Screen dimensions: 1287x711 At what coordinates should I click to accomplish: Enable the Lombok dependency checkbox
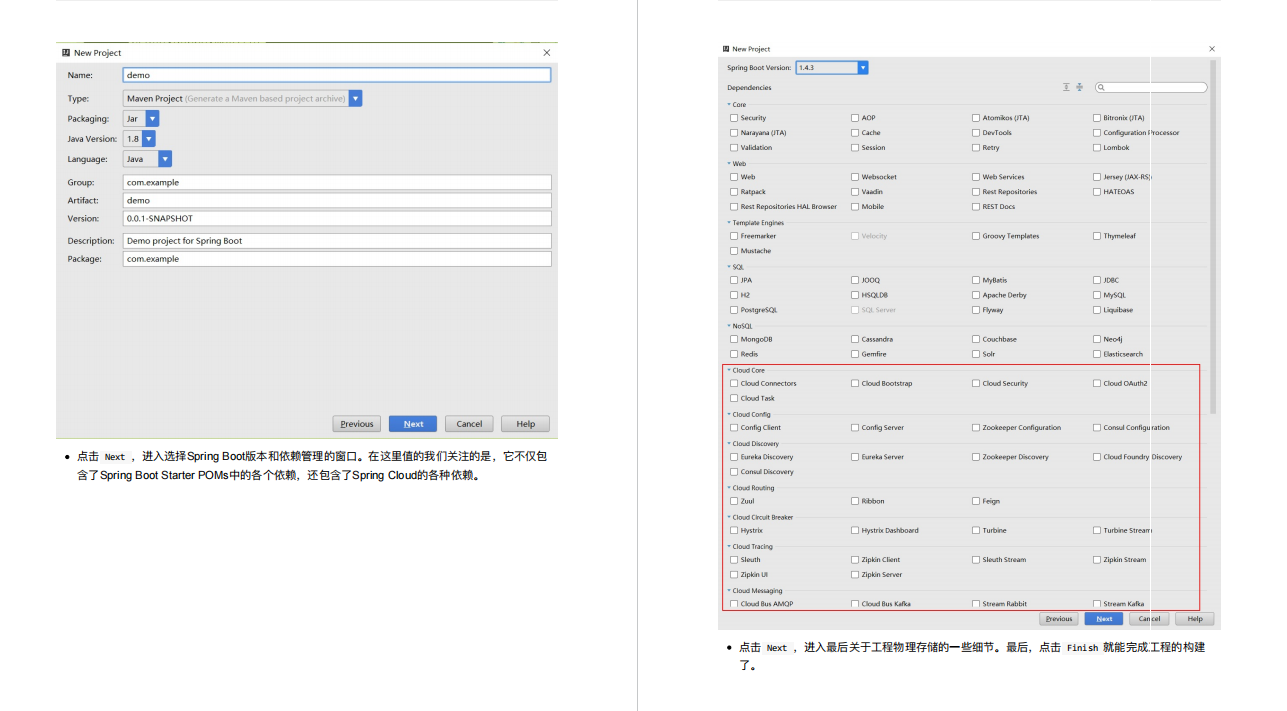point(1097,147)
